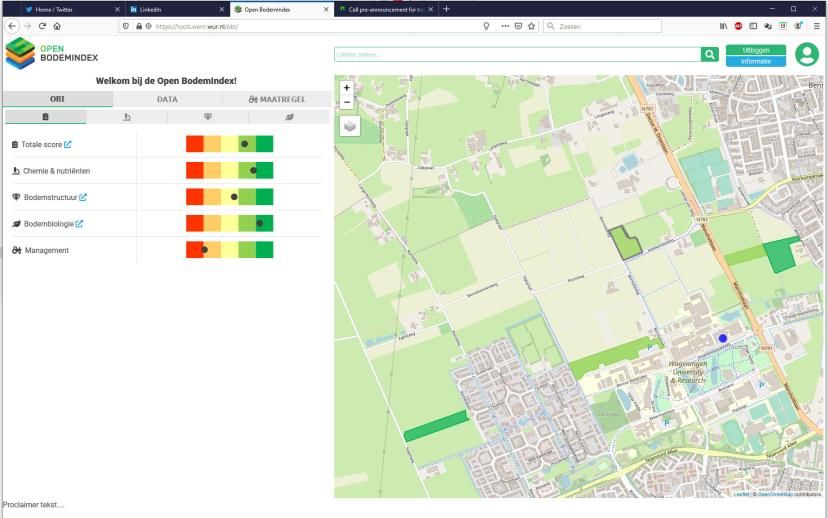
Task: Open the map layers control
Action: pos(350,126)
